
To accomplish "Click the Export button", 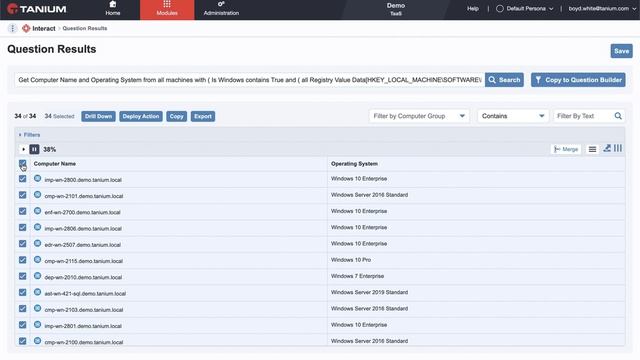I will [x=203, y=116].
